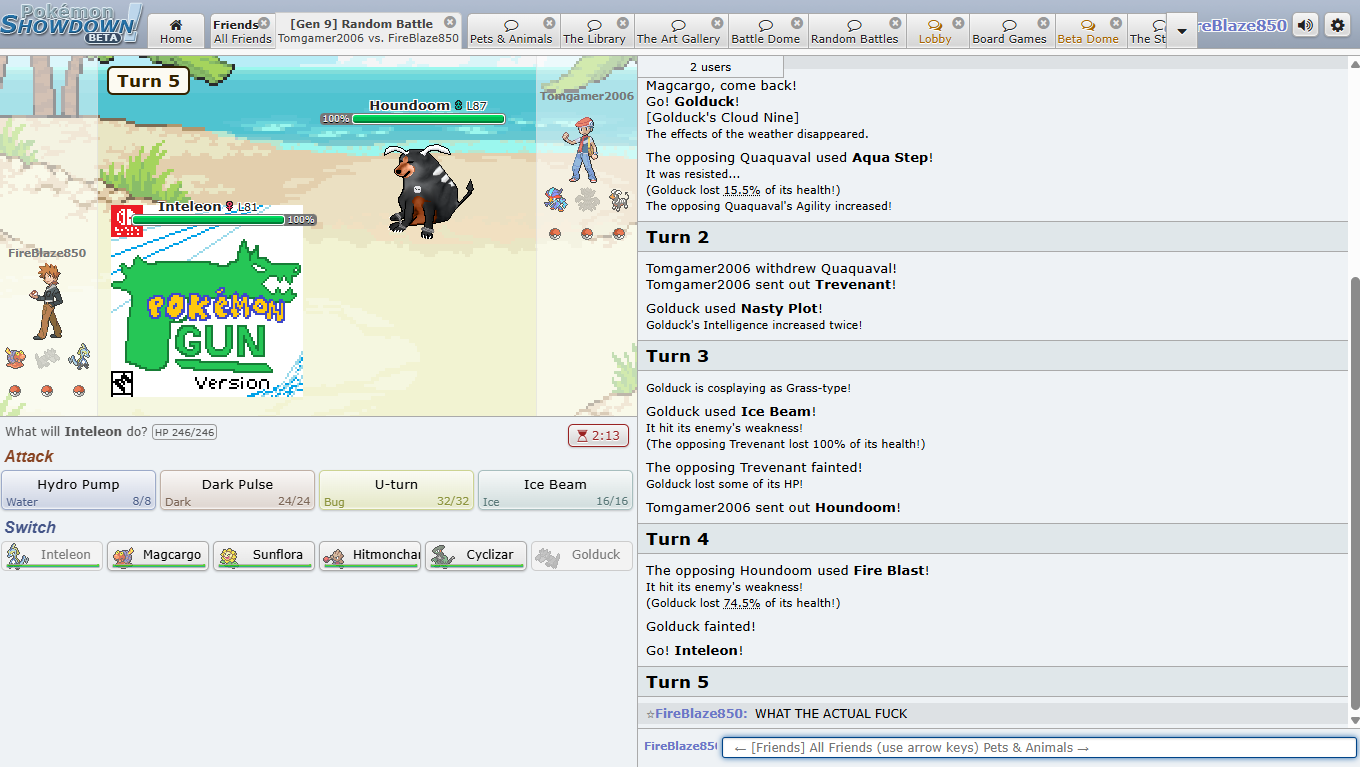The width and height of the screenshot is (1360, 767).
Task: Switch to Magcargo
Action: [158, 556]
